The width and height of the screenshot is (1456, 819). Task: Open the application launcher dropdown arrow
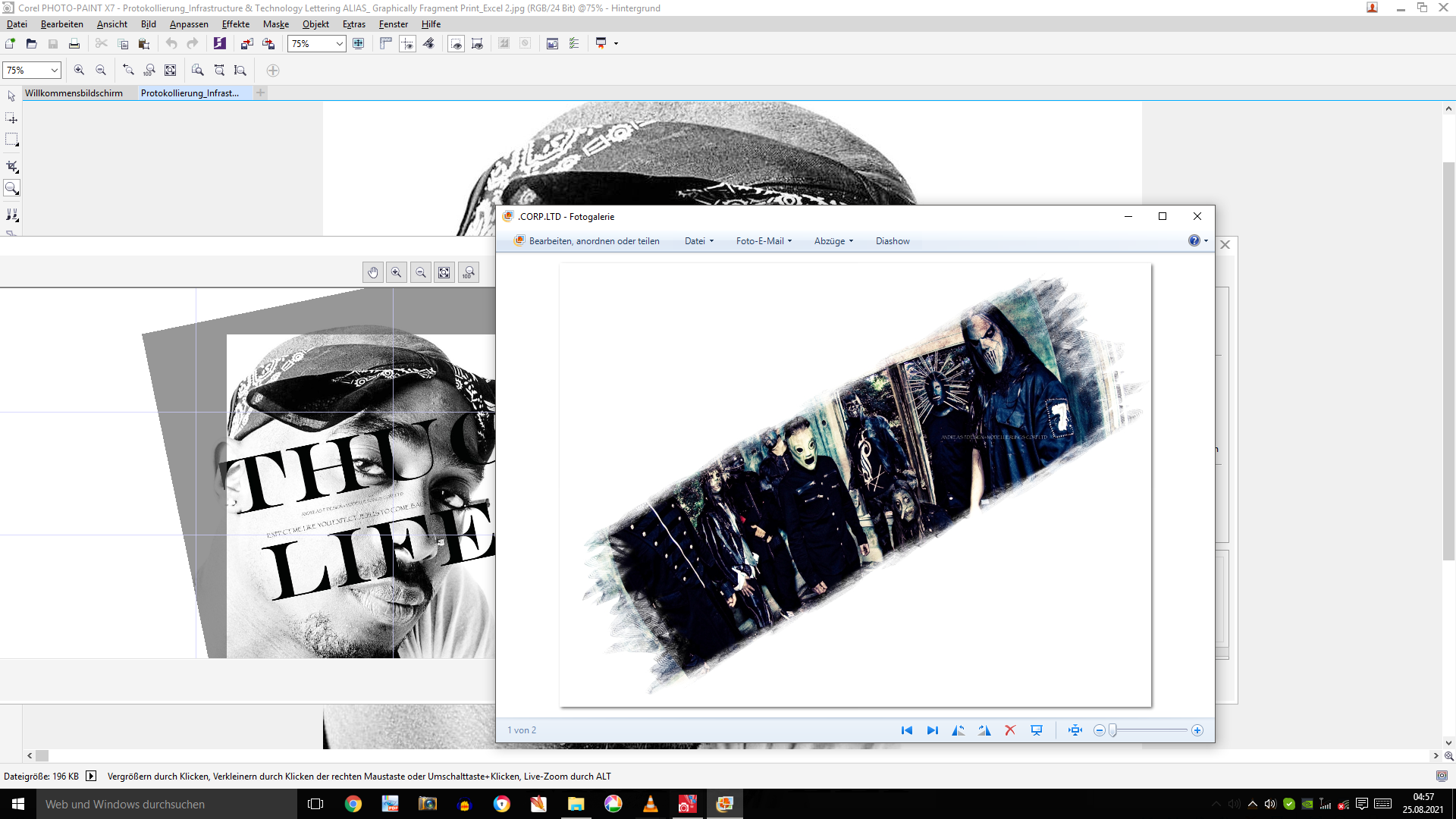tap(616, 43)
